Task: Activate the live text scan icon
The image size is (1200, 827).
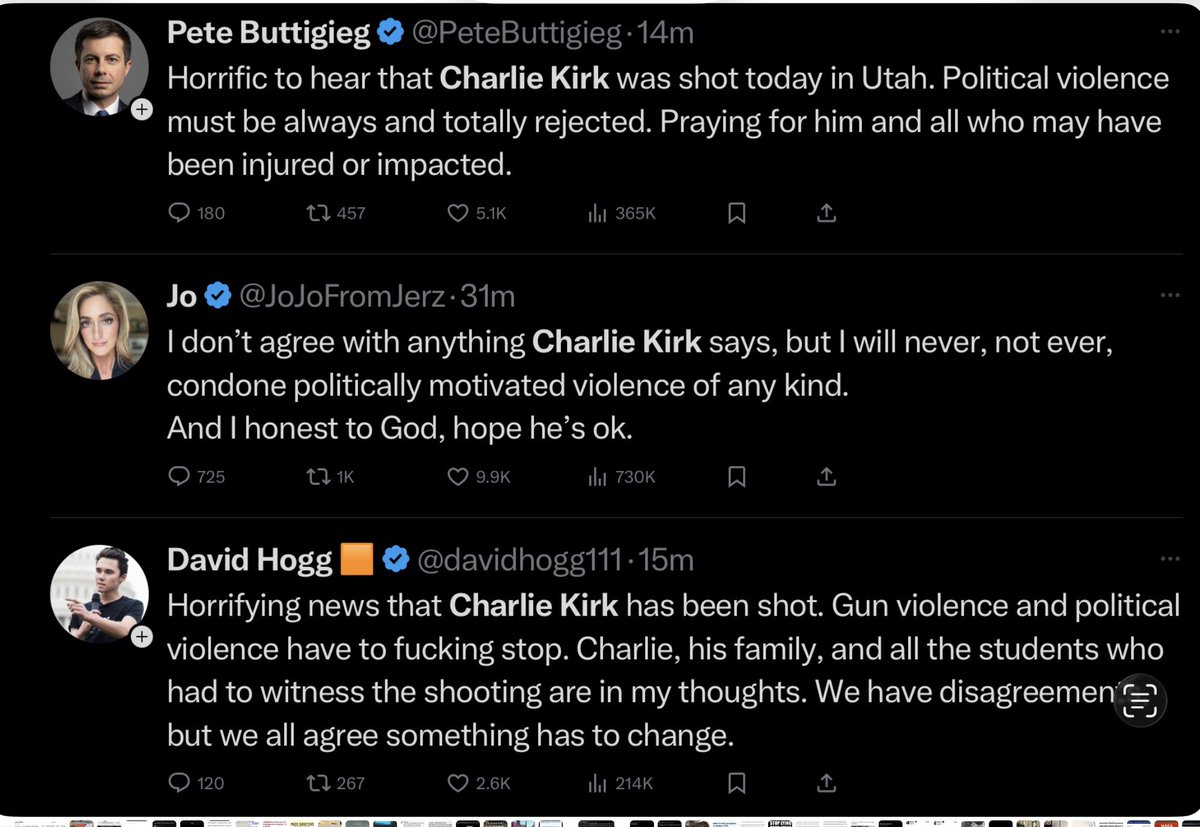Action: point(1141,701)
